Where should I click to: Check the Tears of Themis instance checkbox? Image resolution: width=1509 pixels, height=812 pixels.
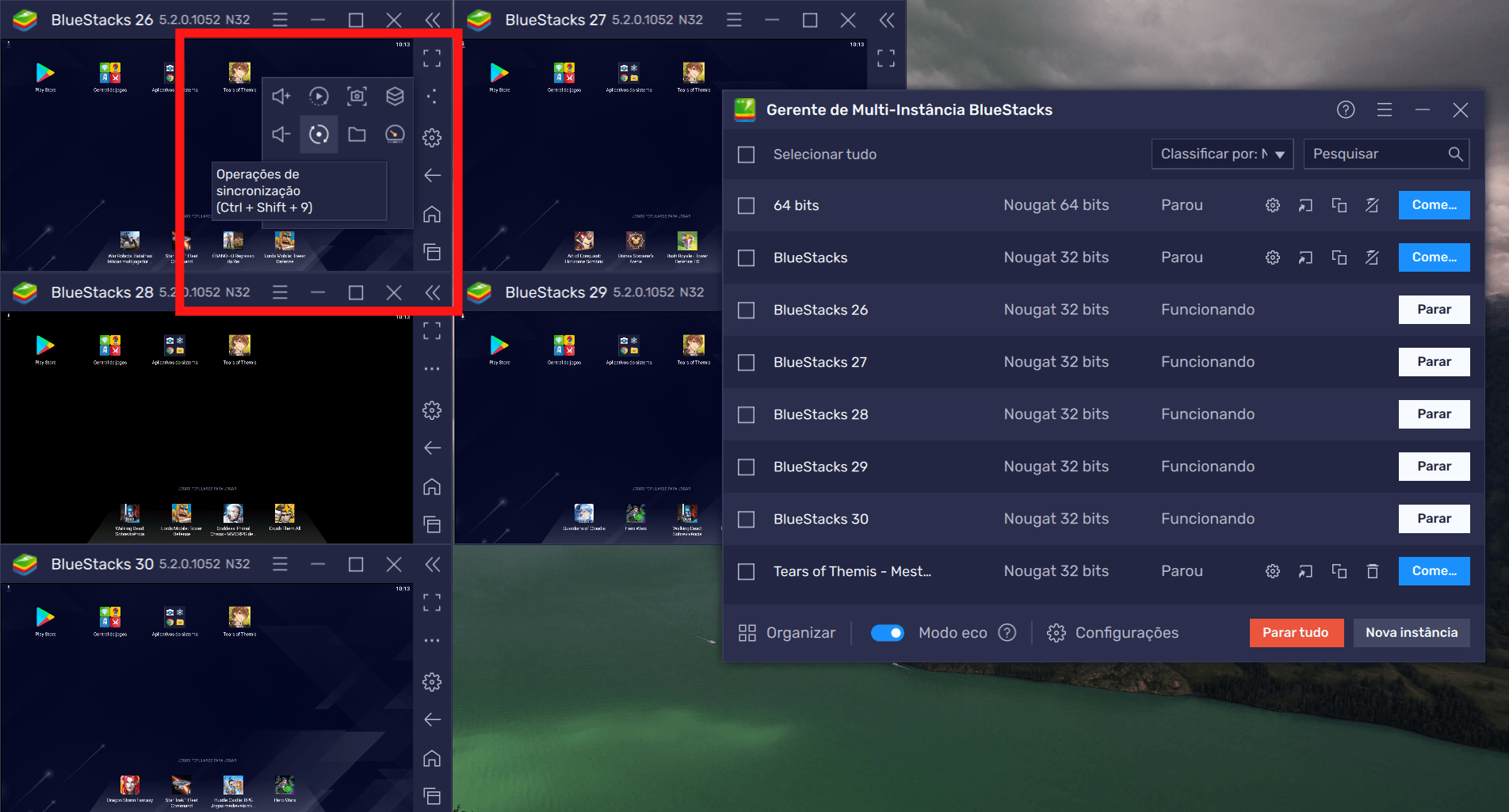(x=746, y=571)
